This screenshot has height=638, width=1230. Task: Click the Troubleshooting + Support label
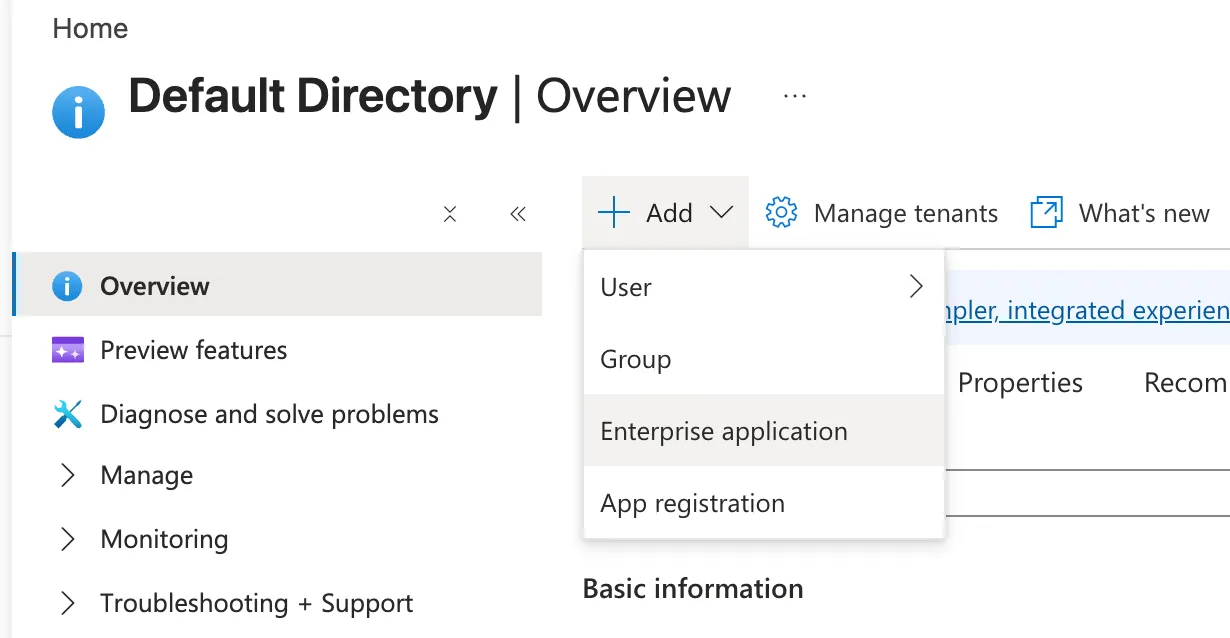point(257,604)
